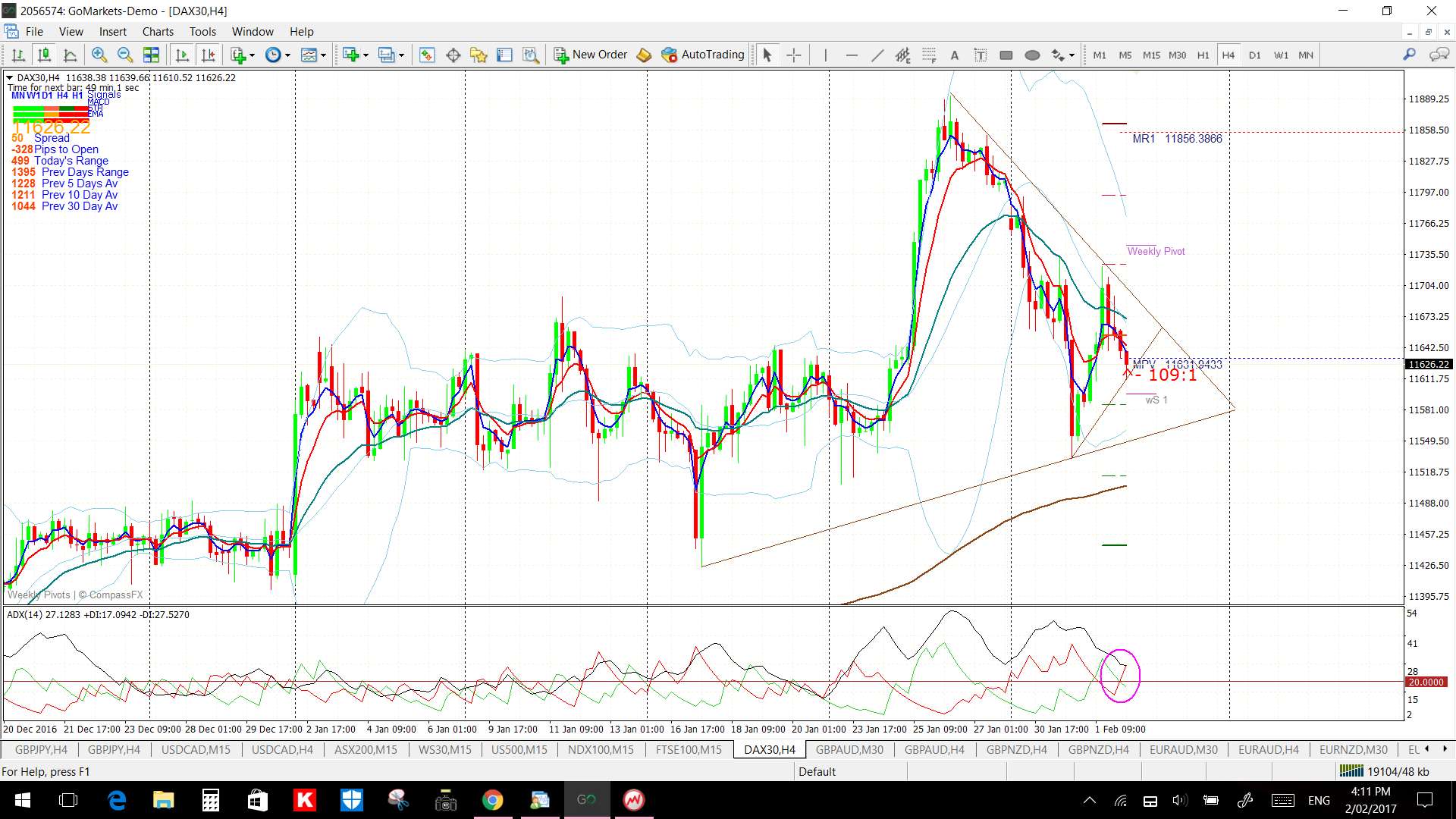
Task: Open Google Chrome from the taskbar
Action: coord(492,800)
